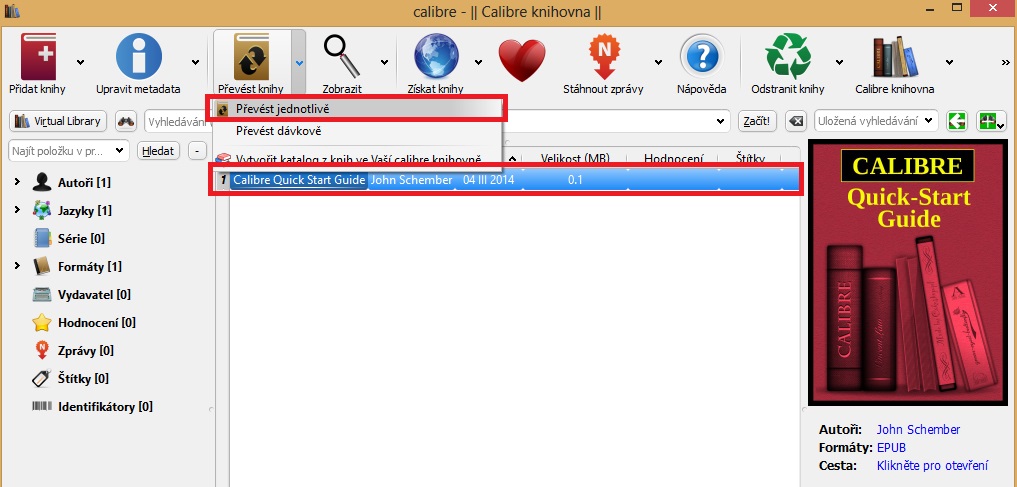Click the Vydavatel typewriter icon
Viewport: 1017px width, 487px height.
tap(42, 294)
